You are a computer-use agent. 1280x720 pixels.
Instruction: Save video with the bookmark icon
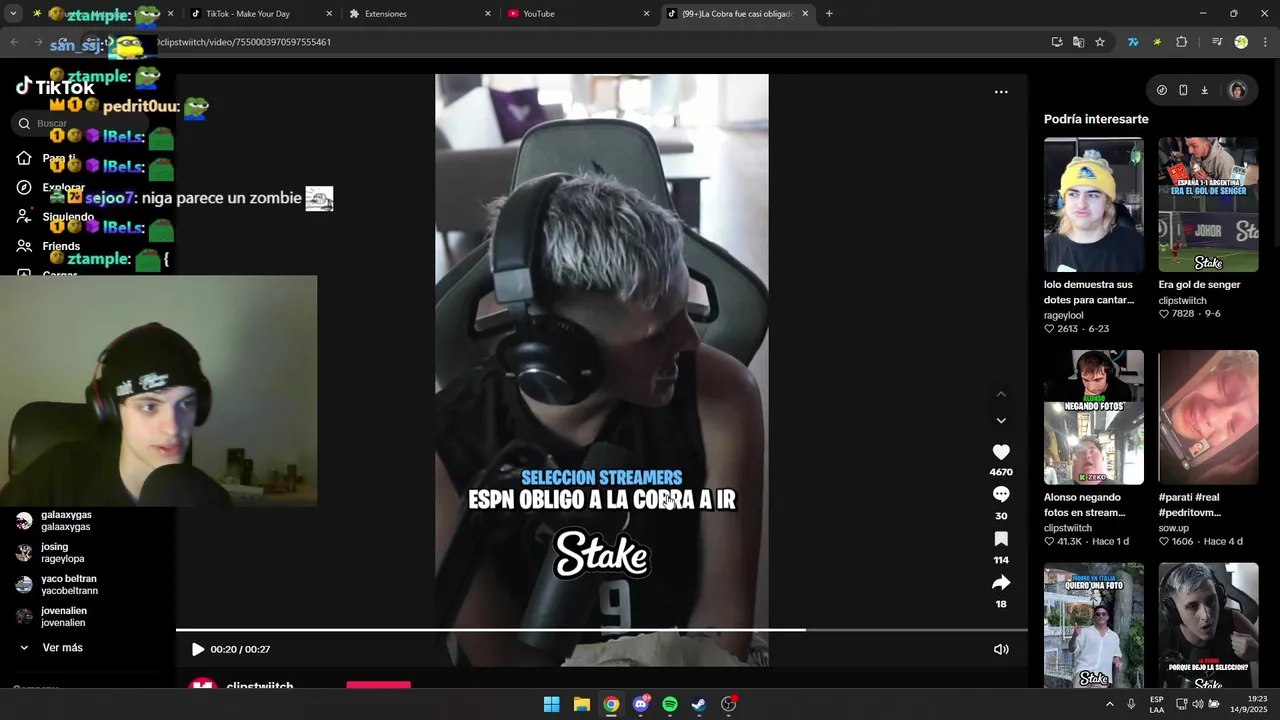1001,539
